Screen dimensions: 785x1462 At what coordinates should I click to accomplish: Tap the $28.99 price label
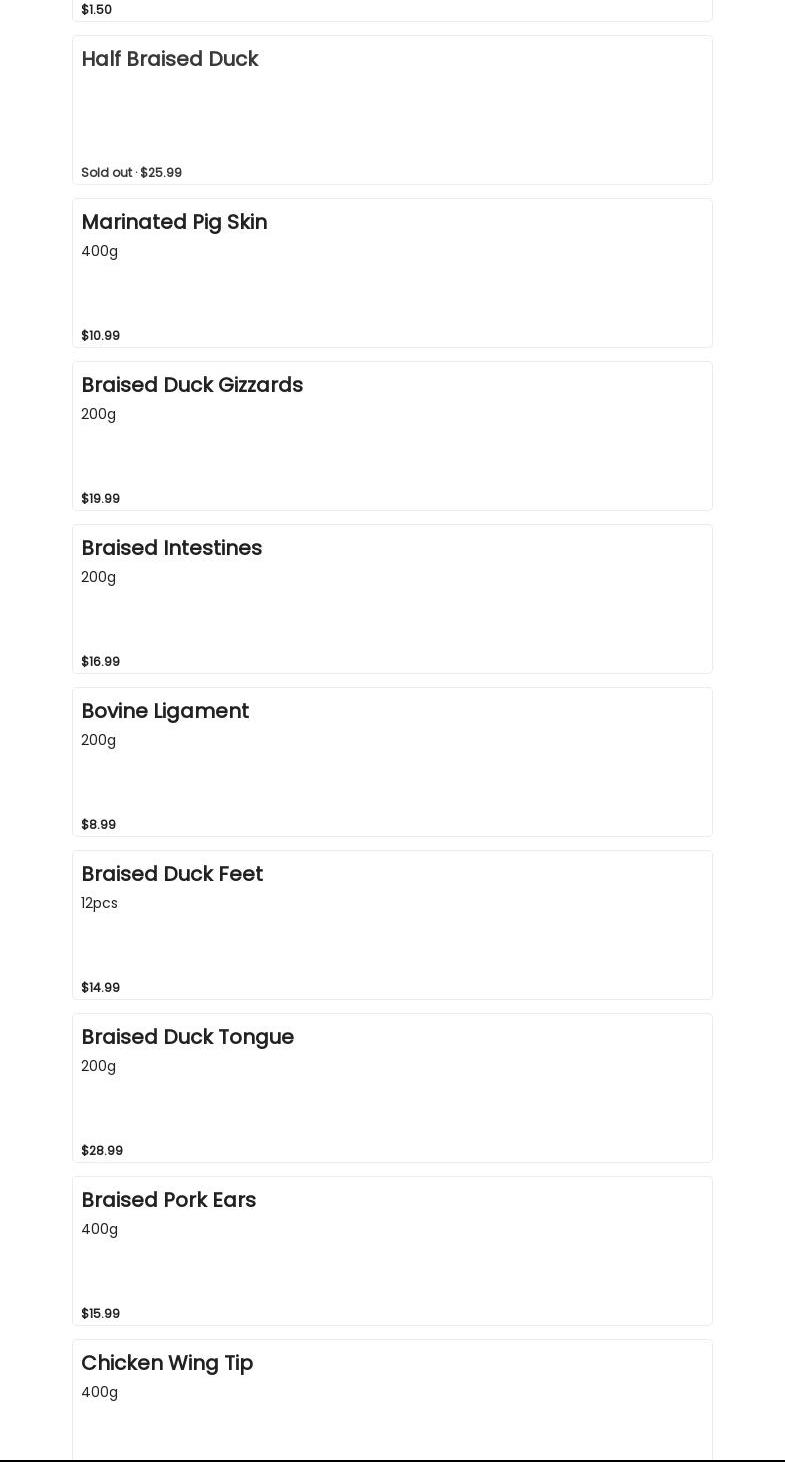[x=102, y=1150]
